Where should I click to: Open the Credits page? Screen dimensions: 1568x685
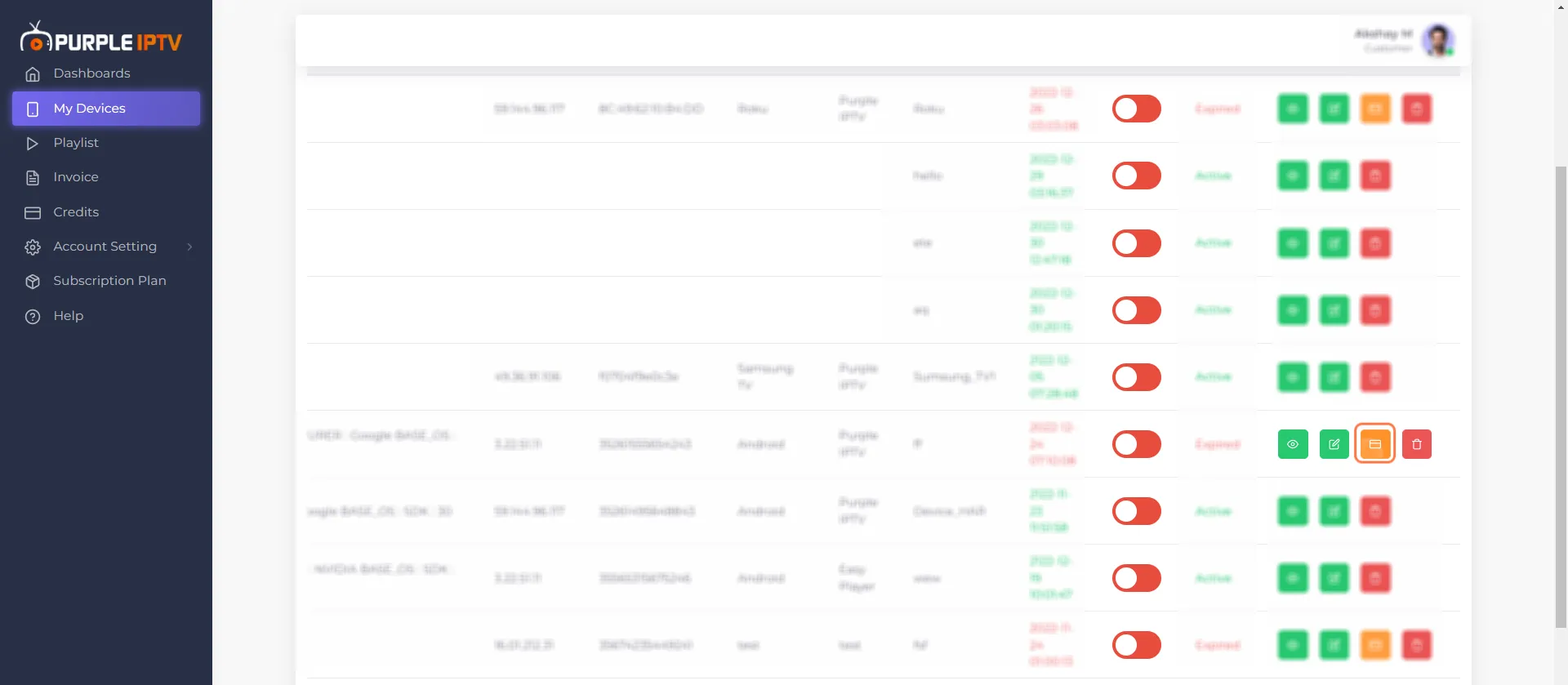point(106,212)
